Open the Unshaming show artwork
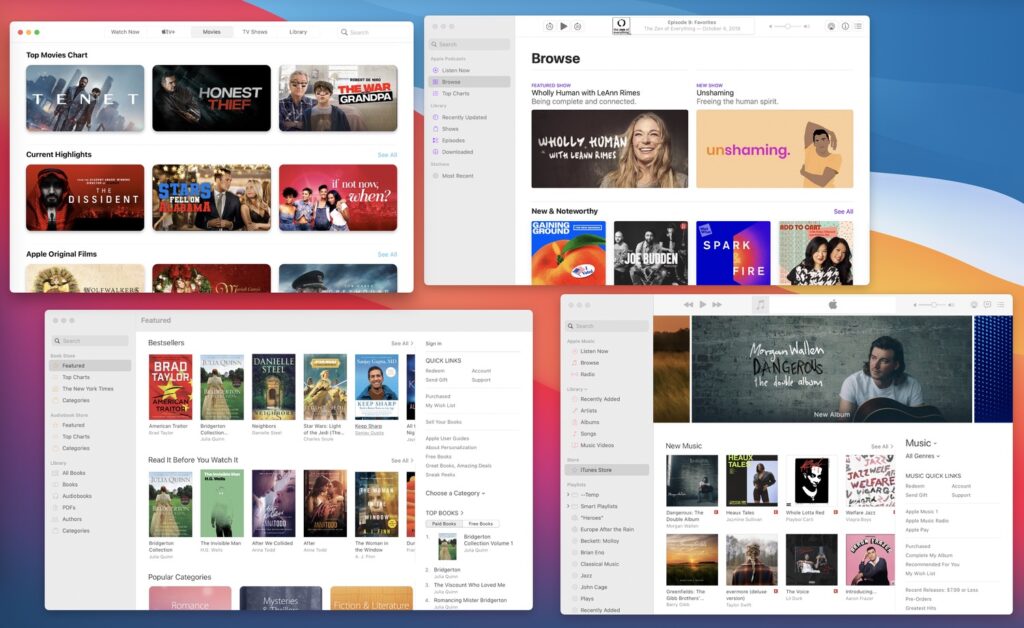The image size is (1024, 628). pos(775,149)
